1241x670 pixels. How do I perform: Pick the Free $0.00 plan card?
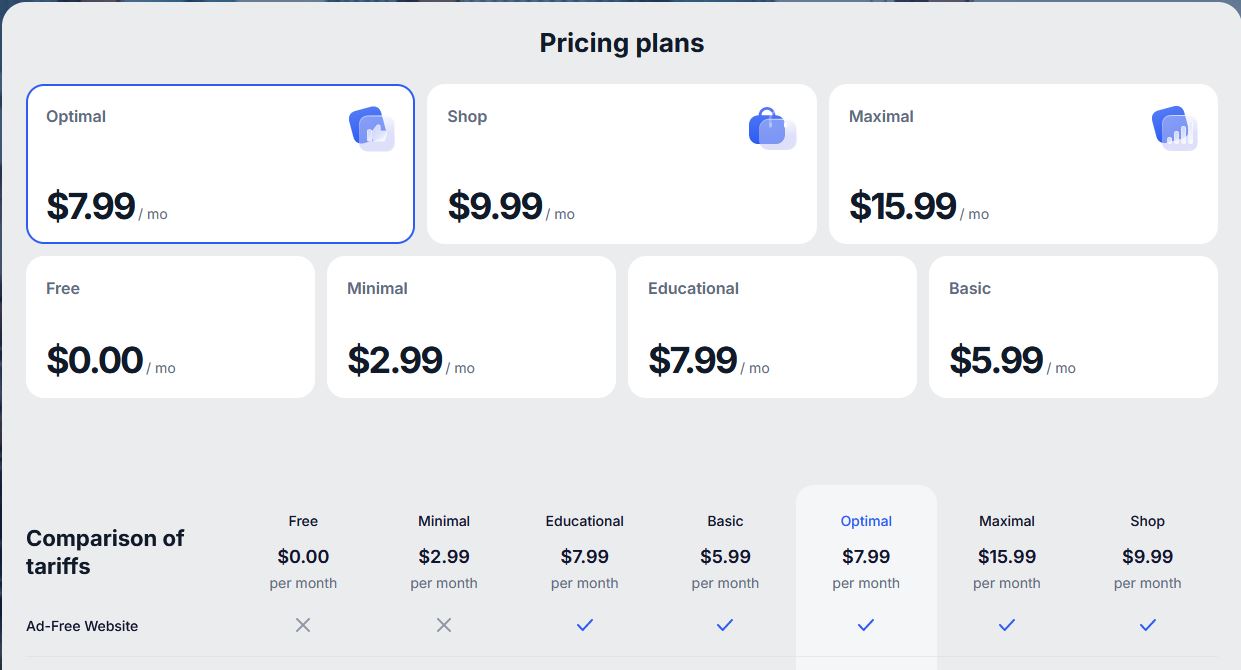(170, 327)
